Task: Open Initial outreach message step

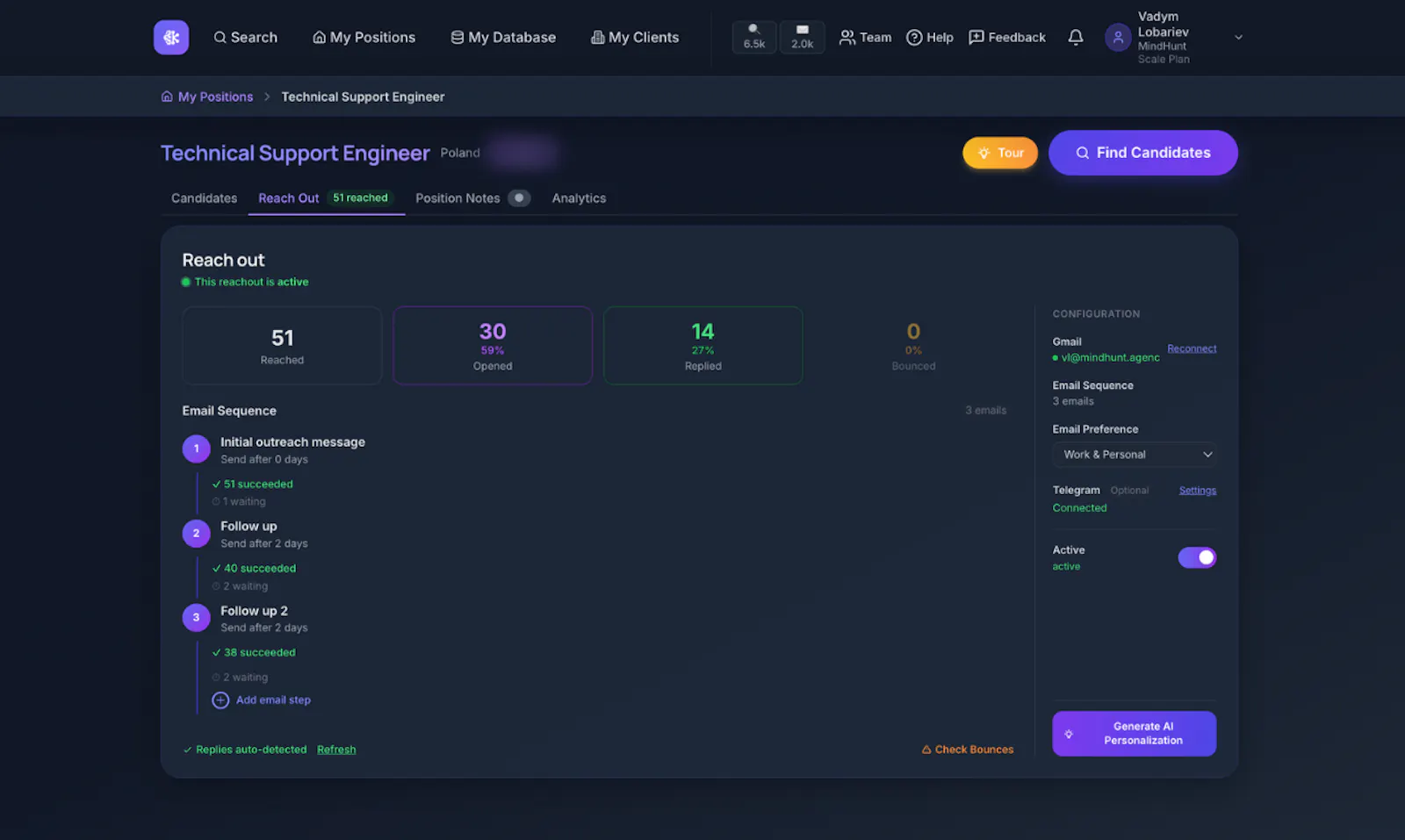Action: click(292, 442)
